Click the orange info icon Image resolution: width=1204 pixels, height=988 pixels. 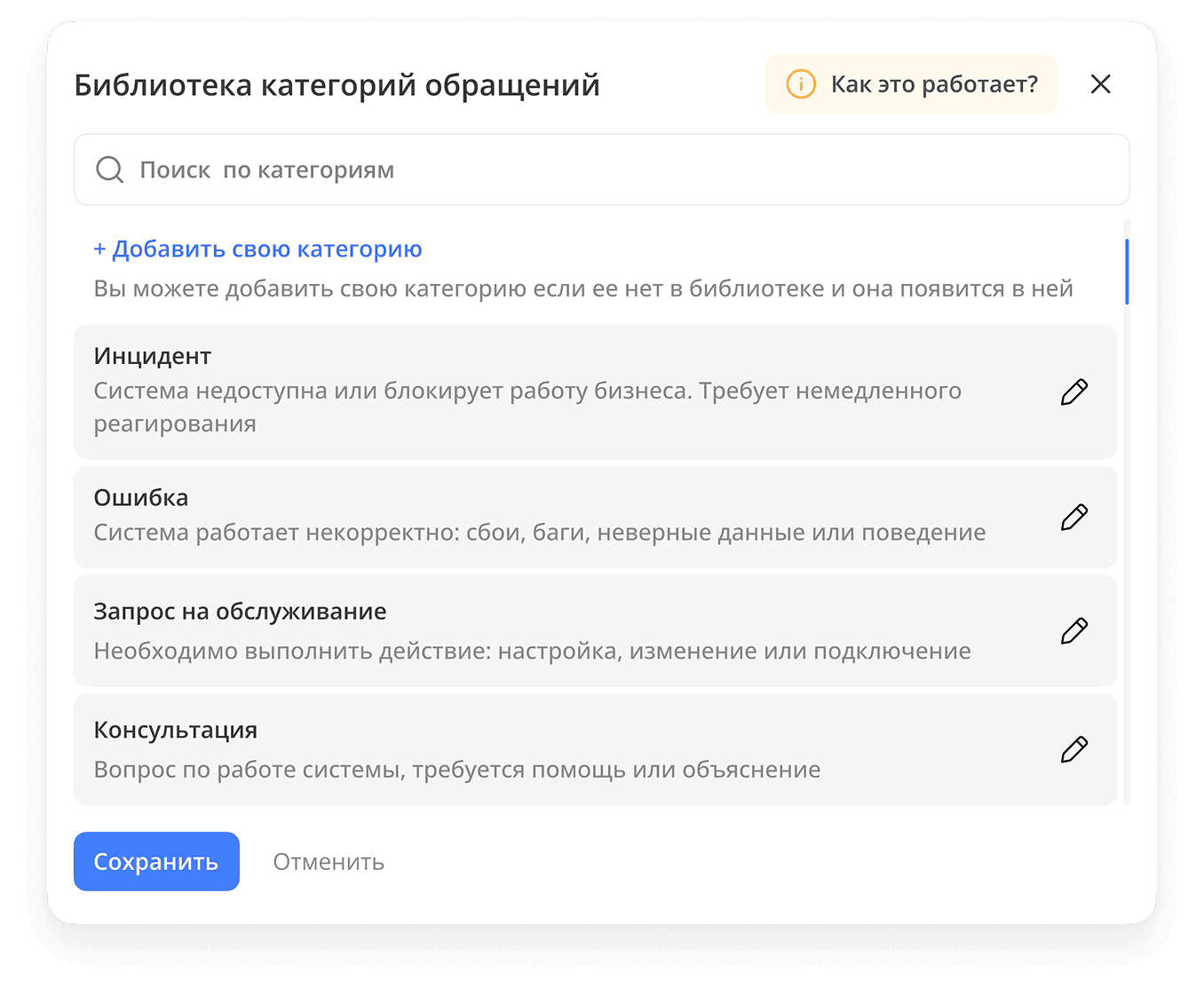point(801,84)
